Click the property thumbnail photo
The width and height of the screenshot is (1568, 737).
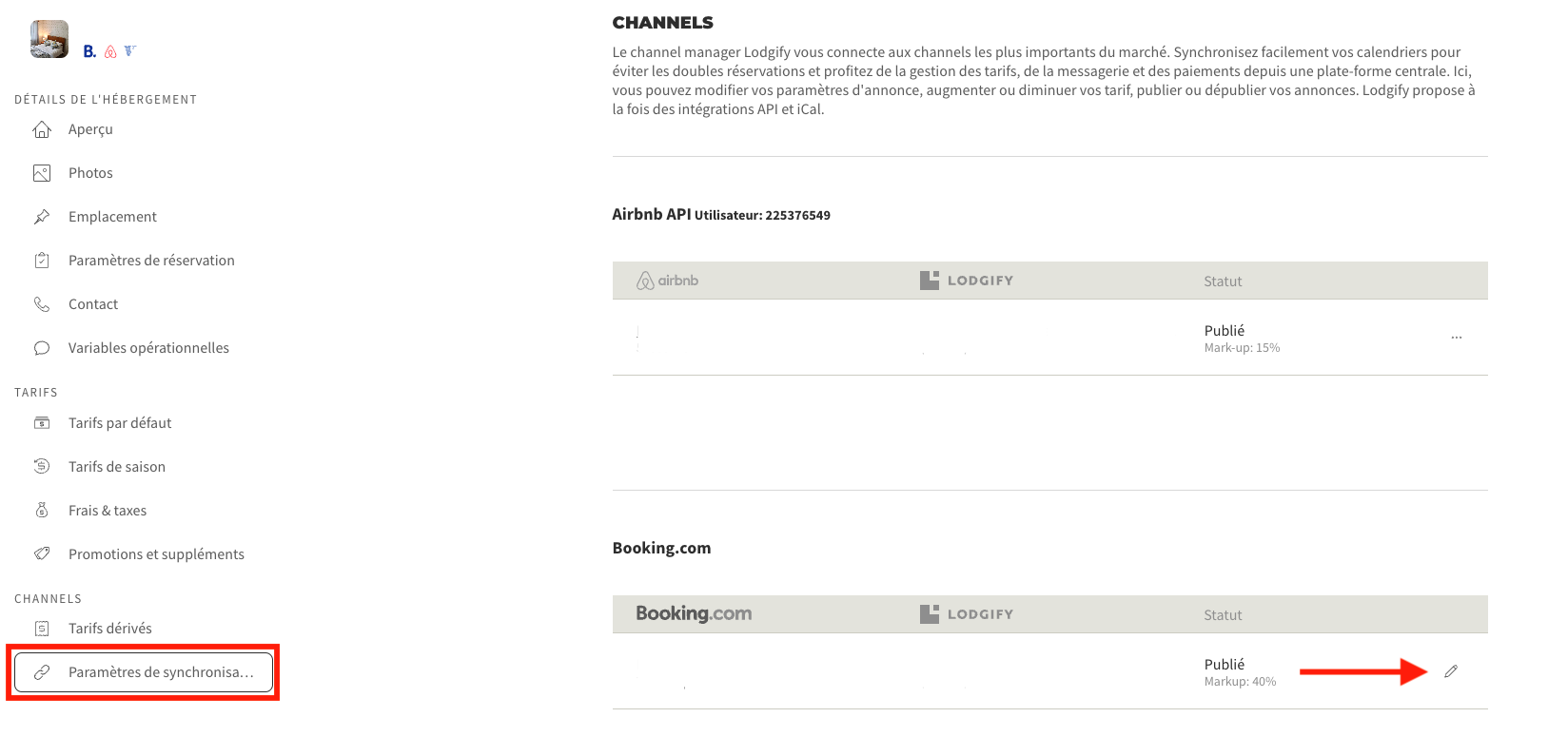tap(49, 39)
